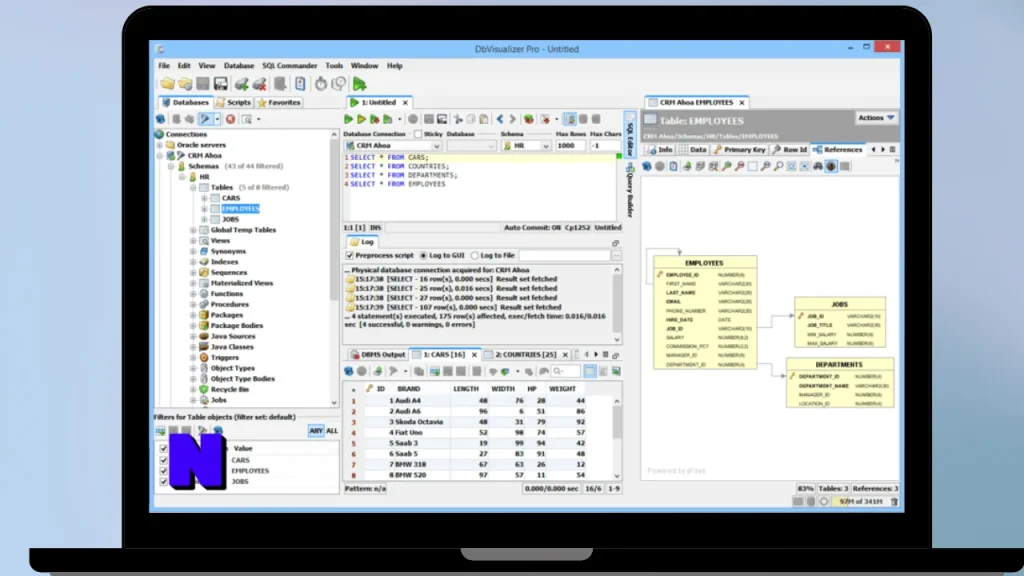Click the export icon at grid toolbar right end
The width and height of the screenshot is (1024, 576).
(x=616, y=372)
